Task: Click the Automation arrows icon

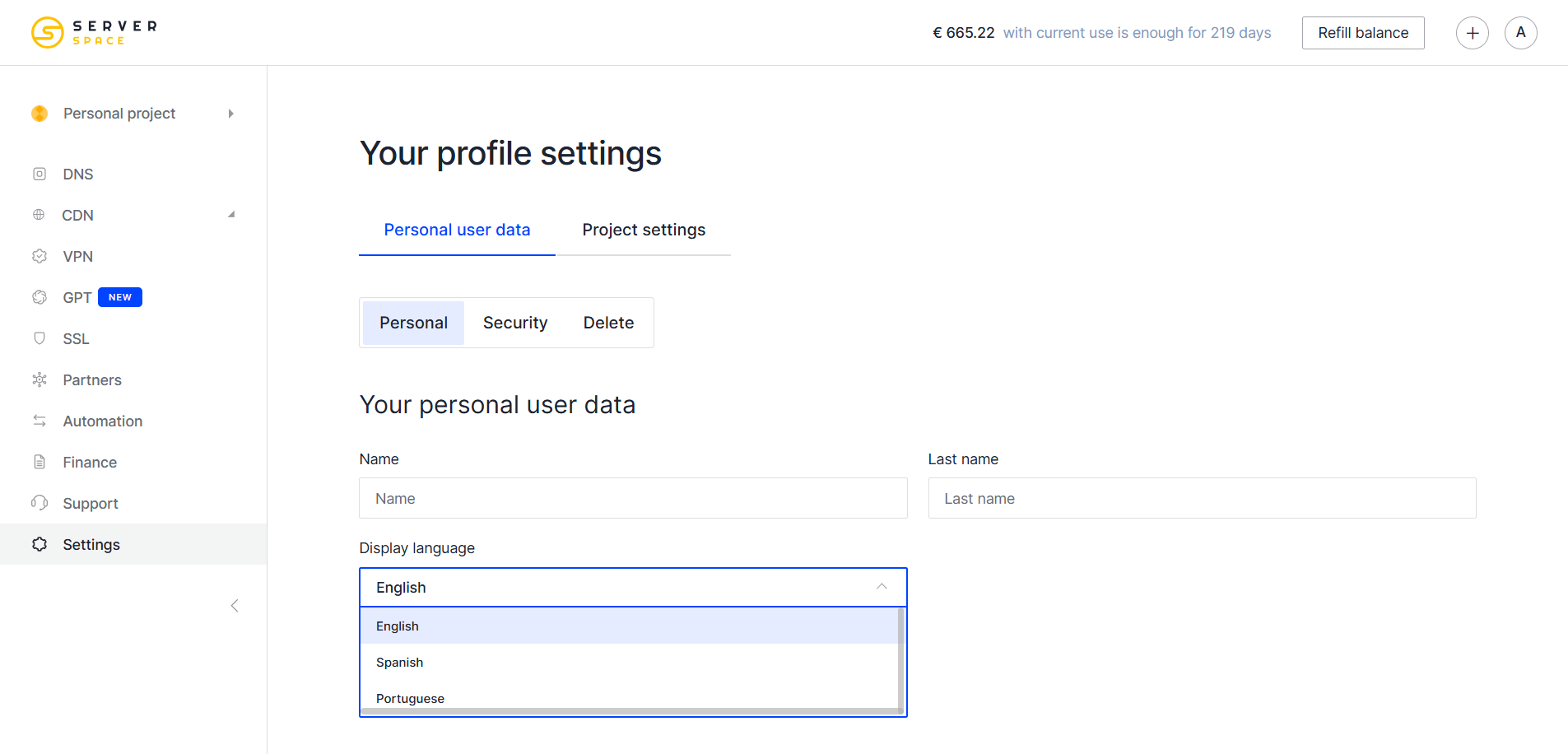Action: coord(40,421)
